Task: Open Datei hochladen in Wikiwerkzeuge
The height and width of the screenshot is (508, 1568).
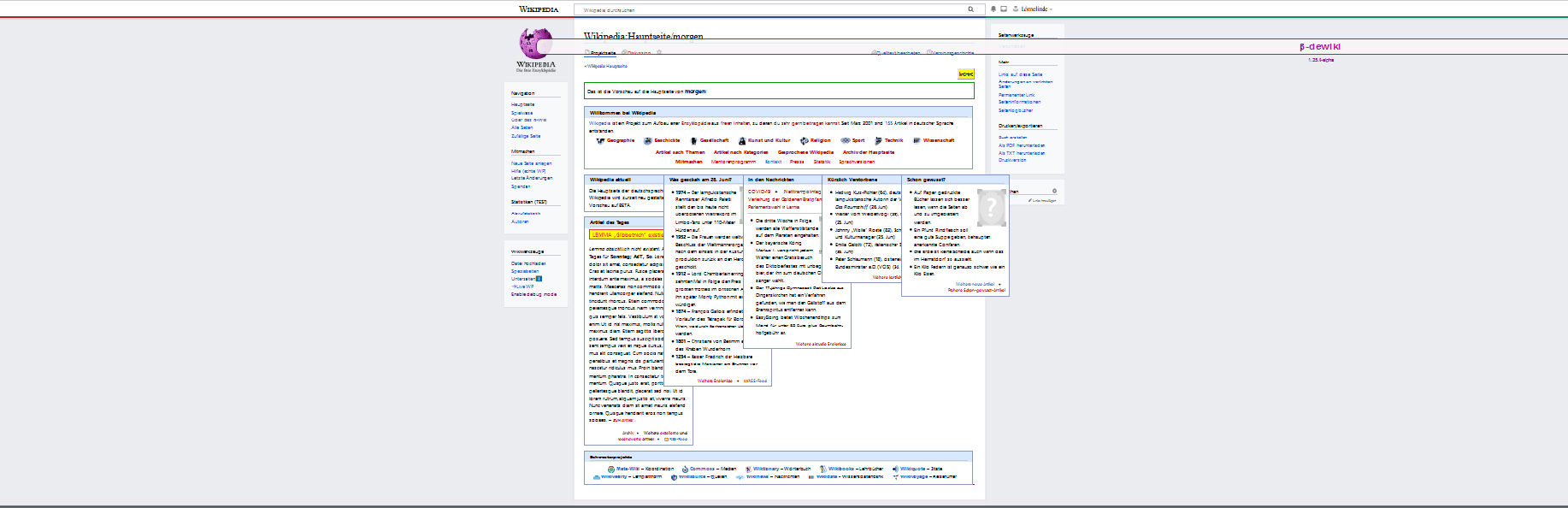Action: pos(528,263)
